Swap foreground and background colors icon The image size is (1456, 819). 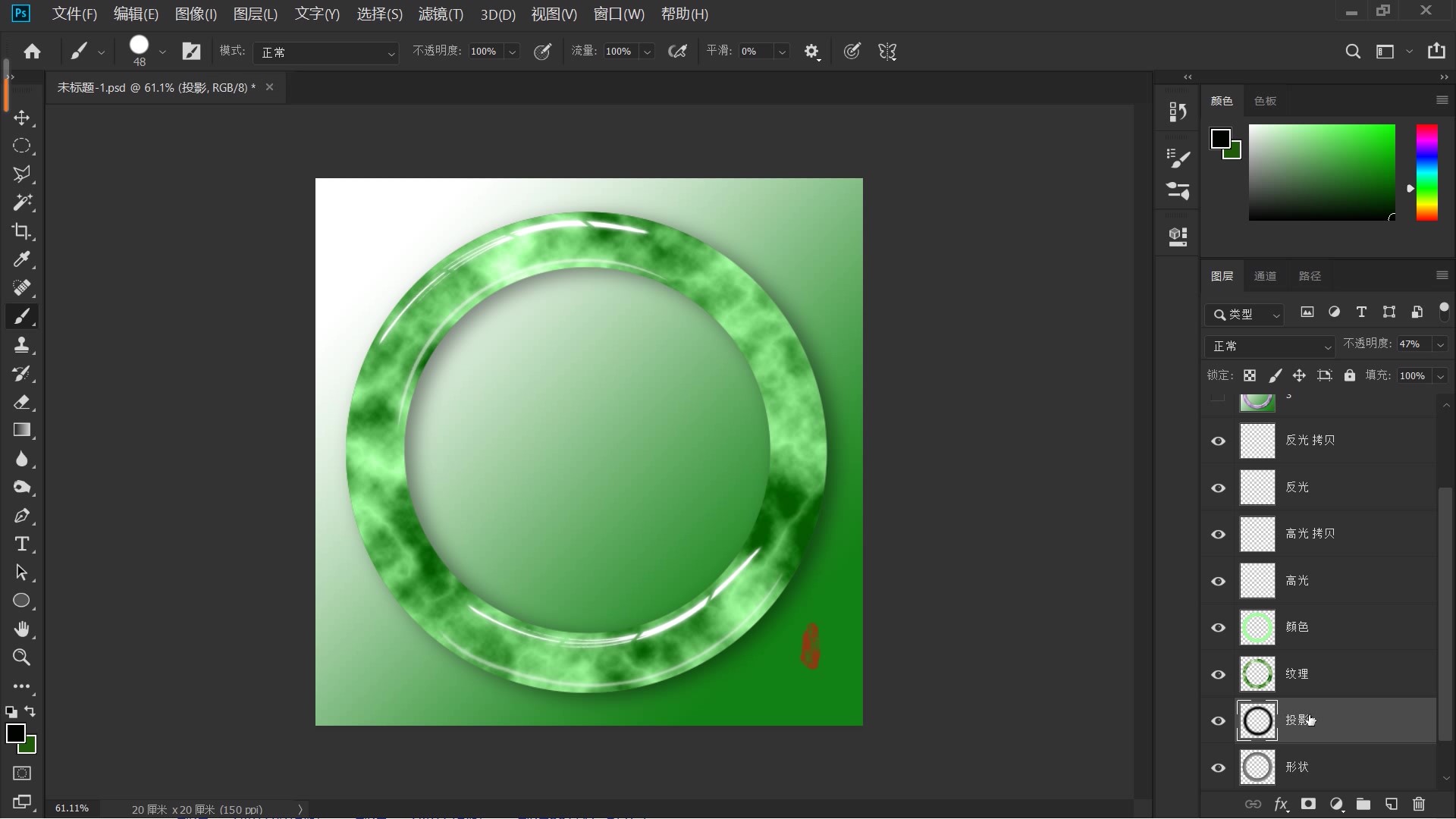pyautogui.click(x=30, y=711)
